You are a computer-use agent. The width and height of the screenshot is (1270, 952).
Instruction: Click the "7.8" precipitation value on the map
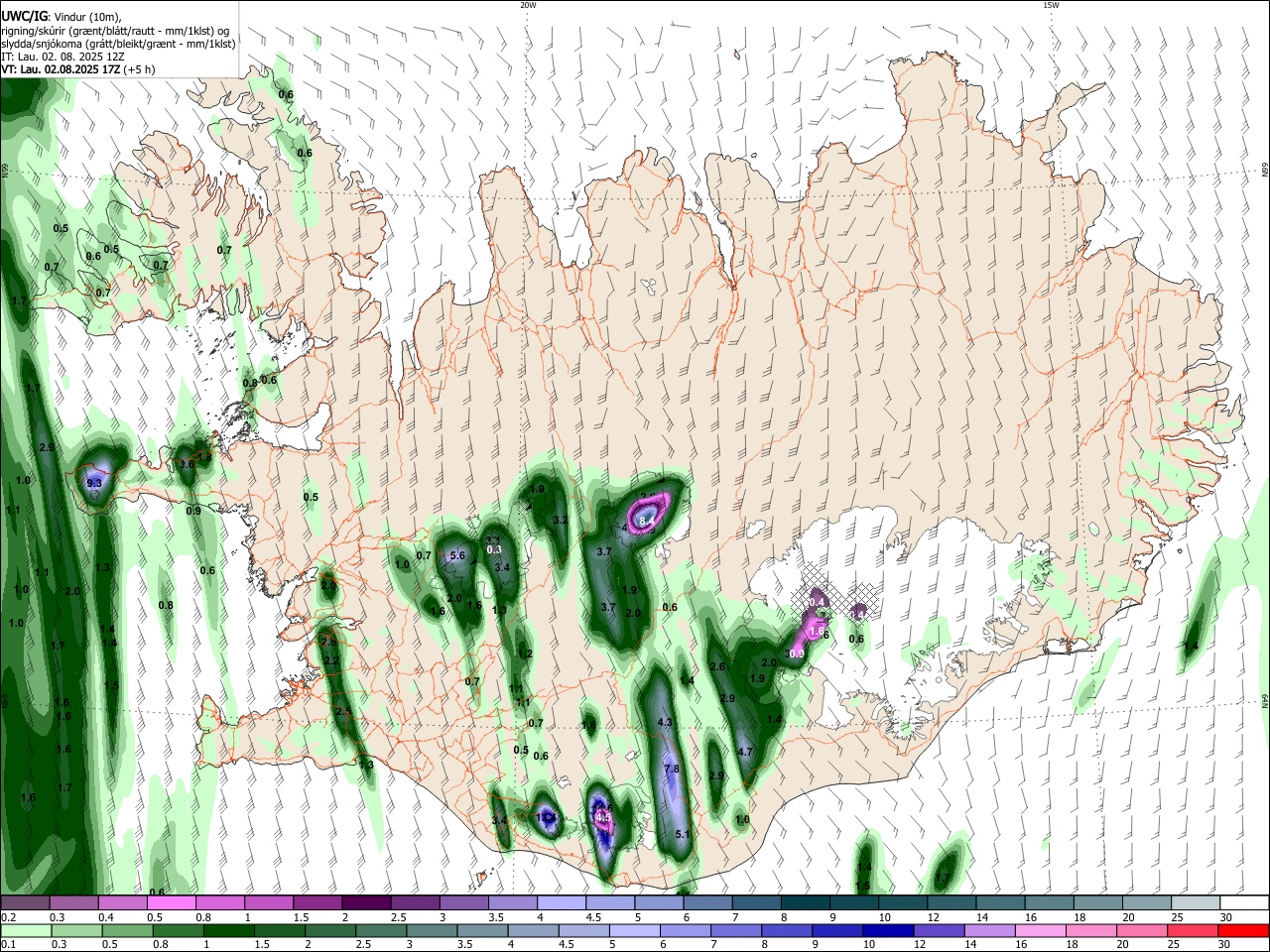(x=671, y=770)
